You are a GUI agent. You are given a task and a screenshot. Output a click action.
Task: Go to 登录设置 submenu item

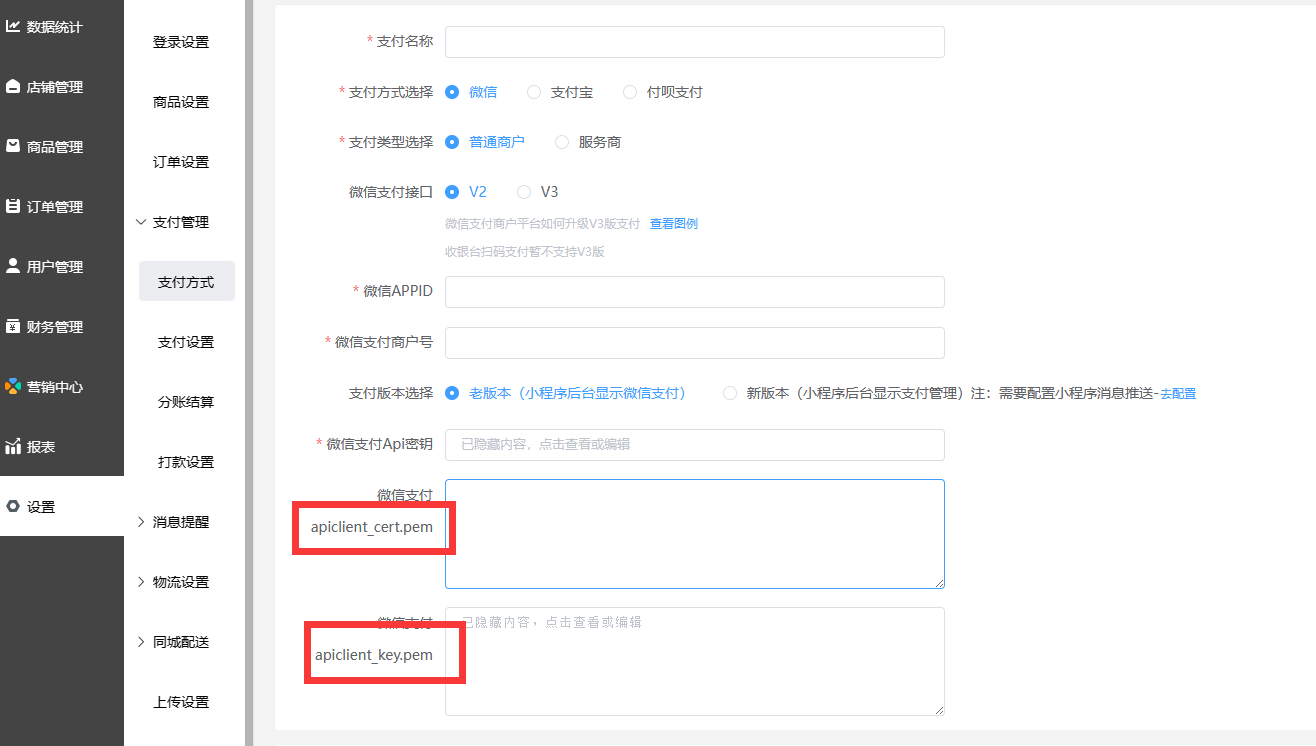coord(181,42)
